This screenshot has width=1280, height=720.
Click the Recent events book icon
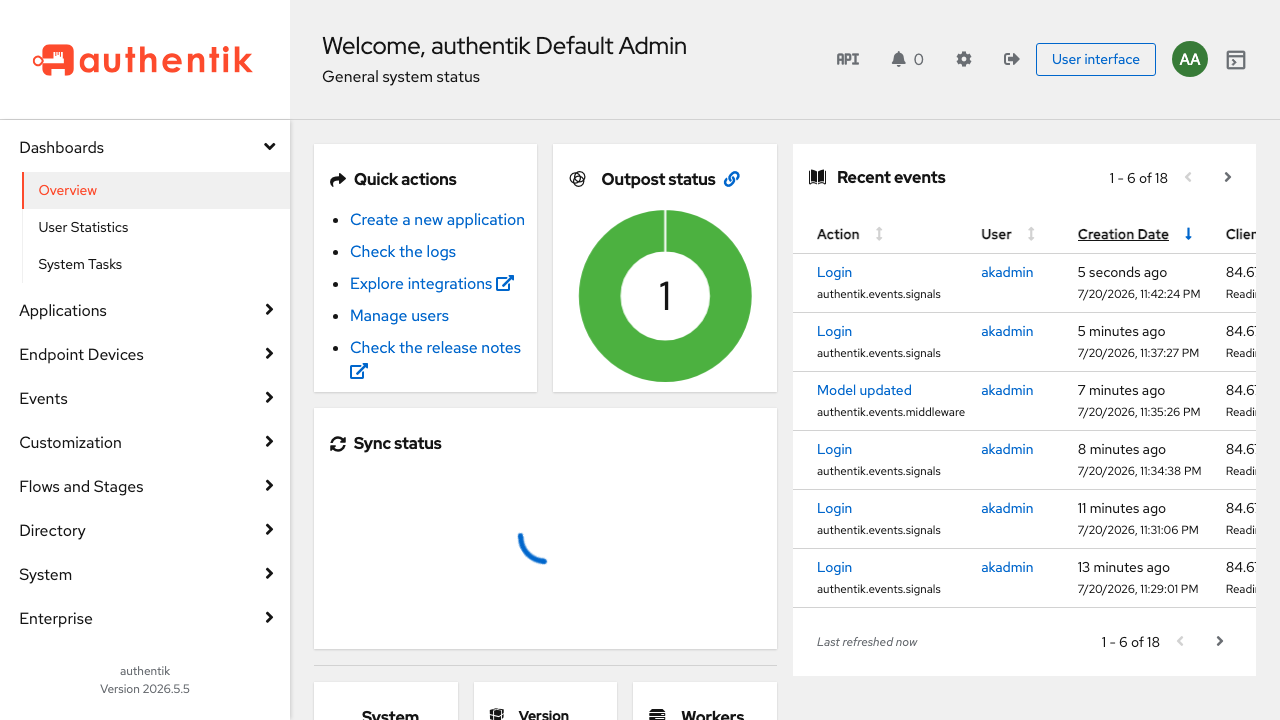[x=818, y=177]
